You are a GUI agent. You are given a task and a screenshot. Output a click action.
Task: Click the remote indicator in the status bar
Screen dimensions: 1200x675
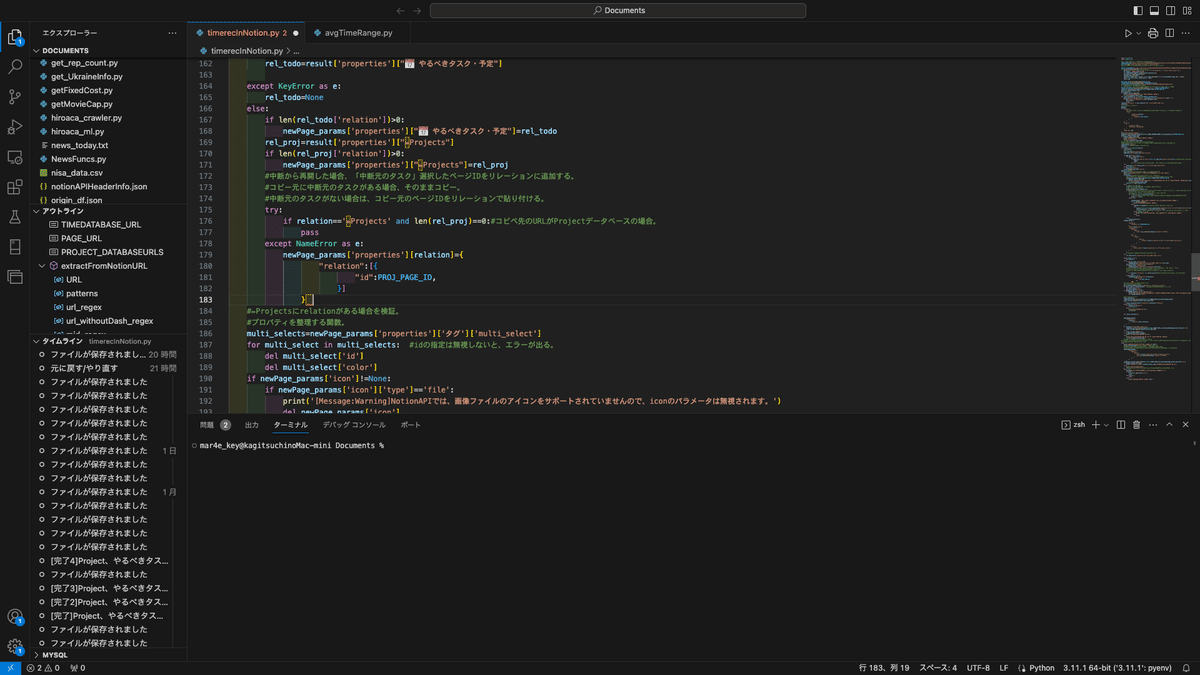[8, 667]
